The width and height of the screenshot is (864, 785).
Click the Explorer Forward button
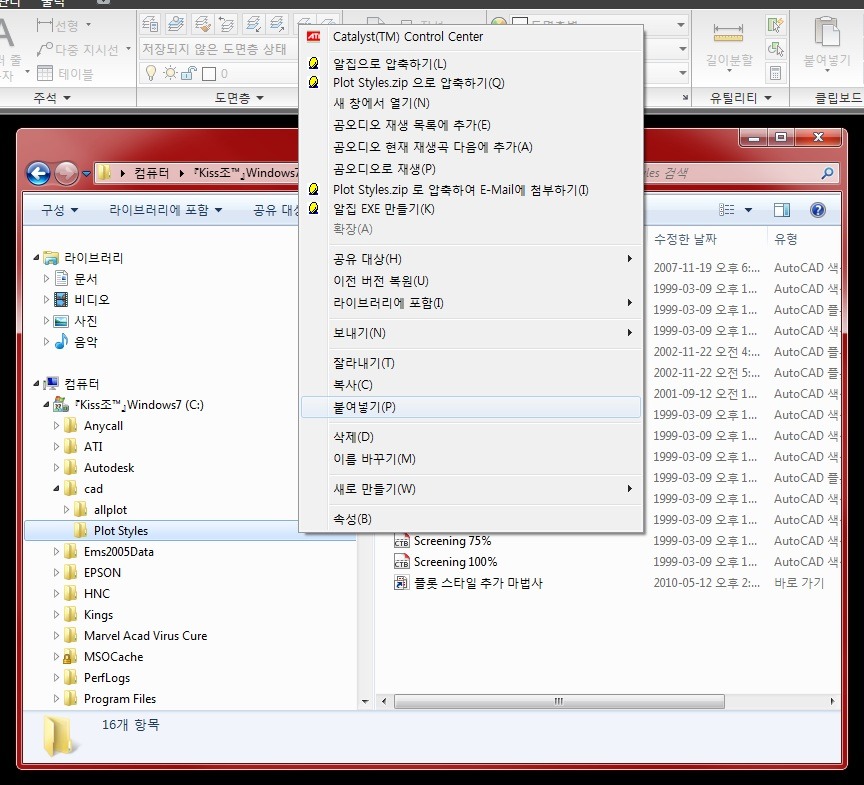66,174
